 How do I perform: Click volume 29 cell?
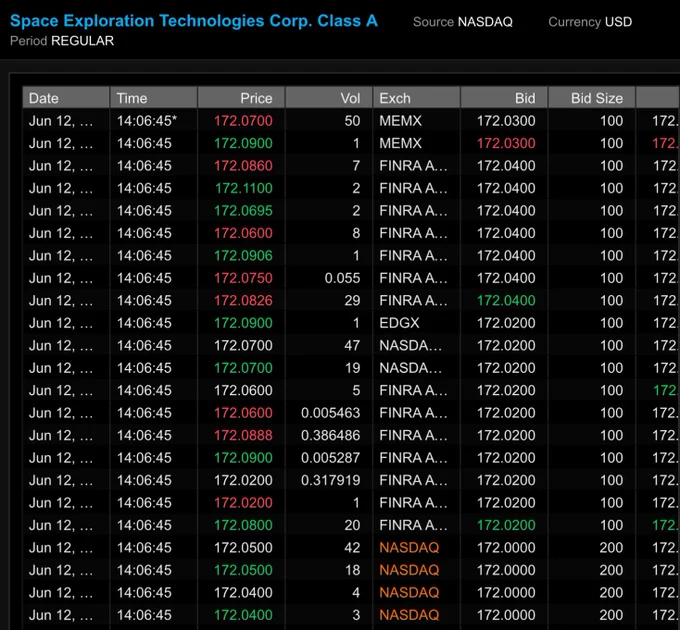352,300
